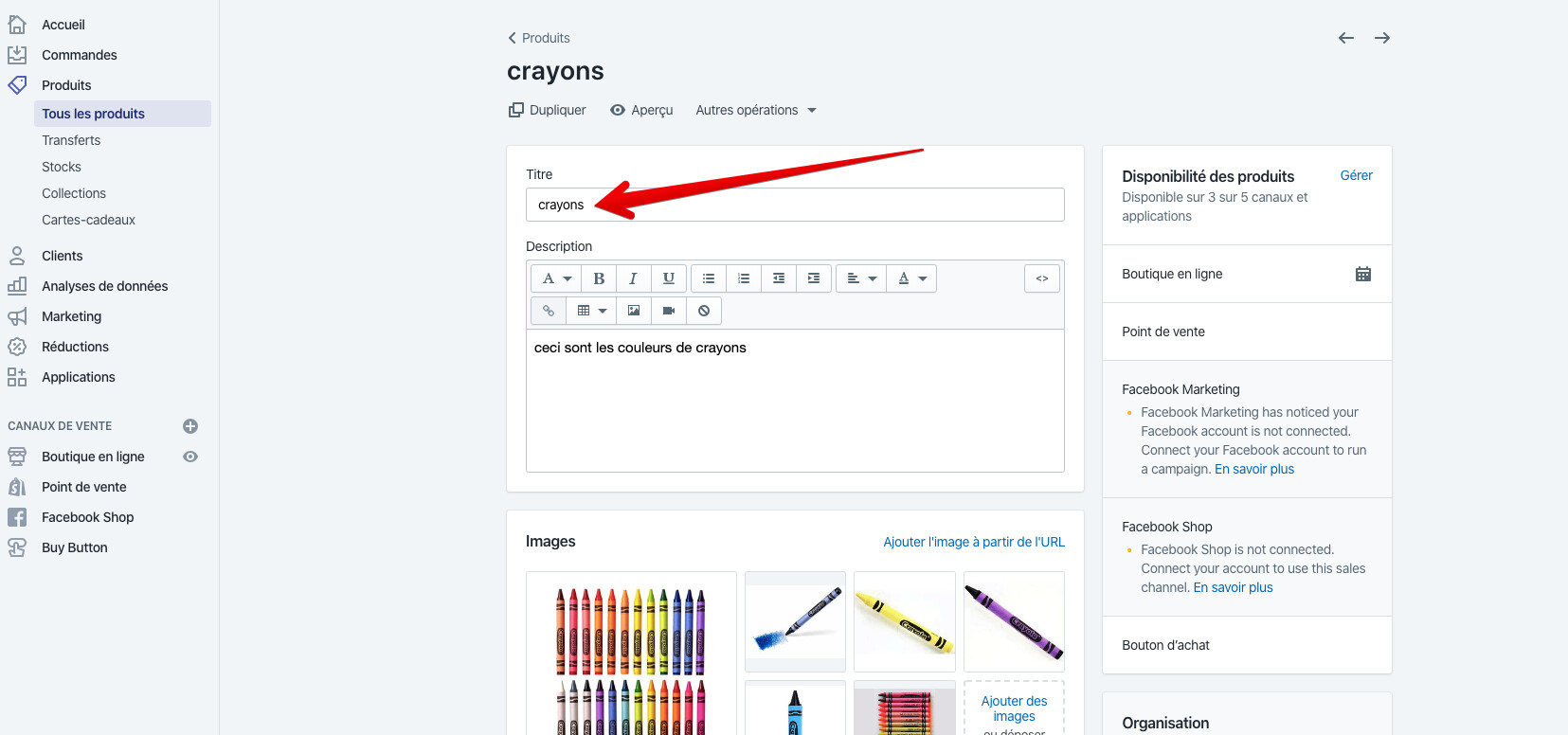Insert a bulleted list in the description
This screenshot has height=735, width=1568.
(709, 278)
